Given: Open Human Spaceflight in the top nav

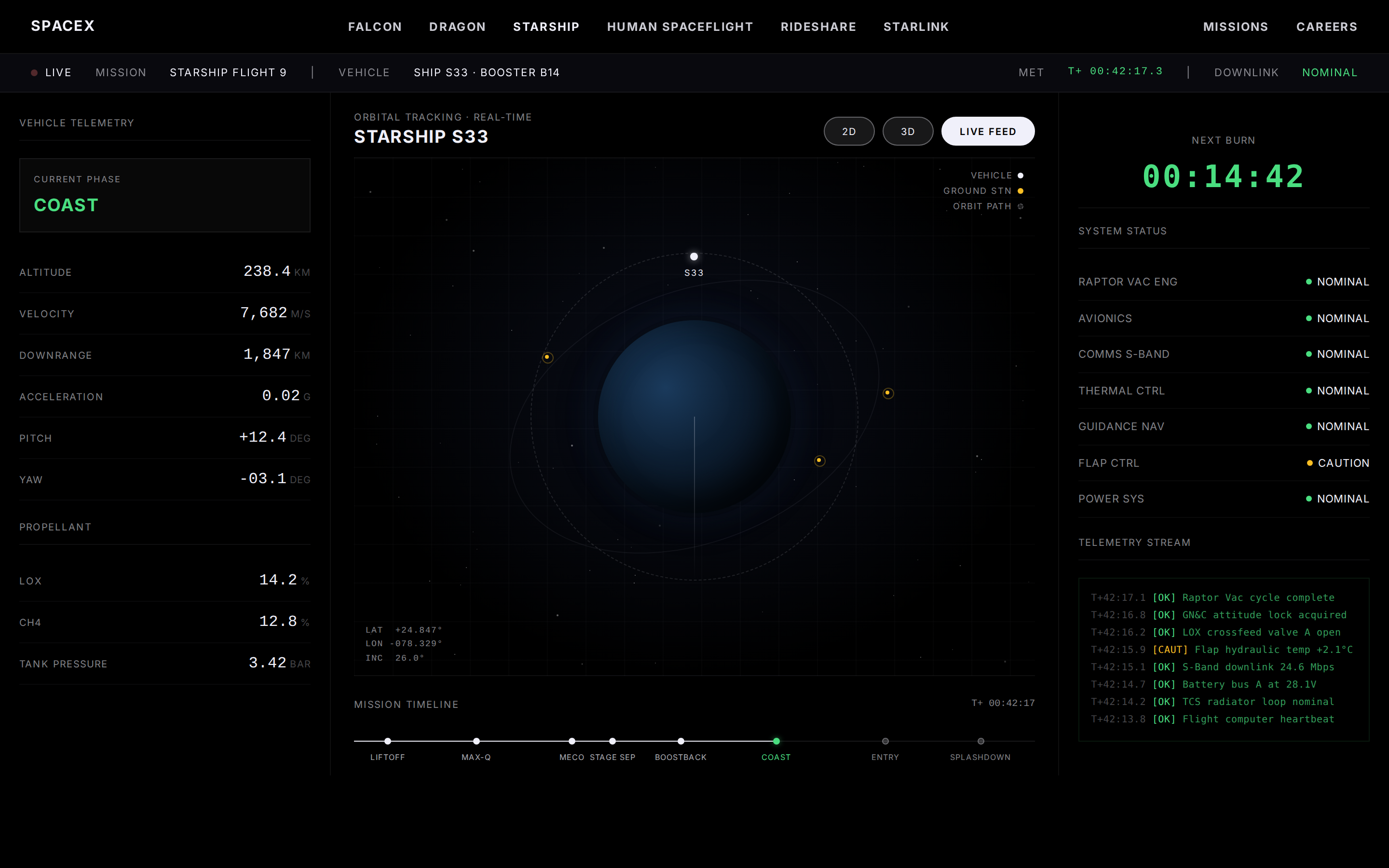Looking at the screenshot, I should 680,27.
